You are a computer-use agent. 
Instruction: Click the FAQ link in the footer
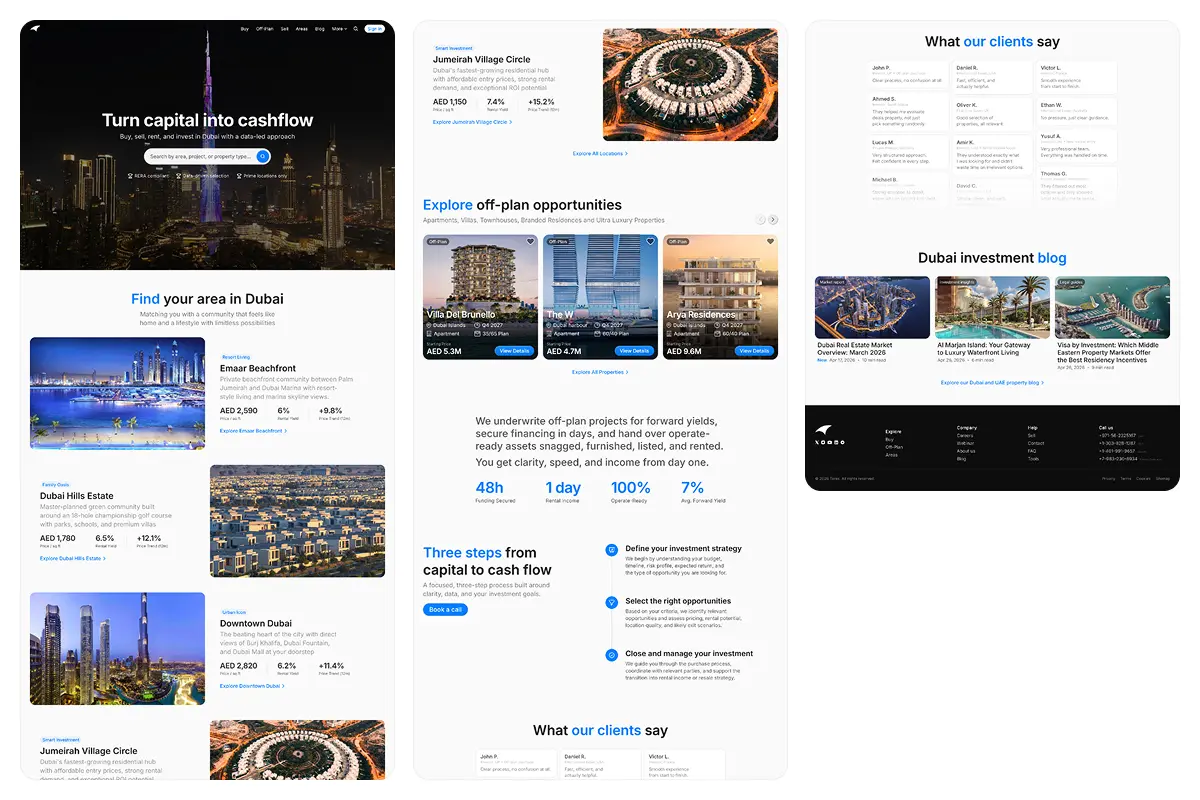pyautogui.click(x=1032, y=451)
